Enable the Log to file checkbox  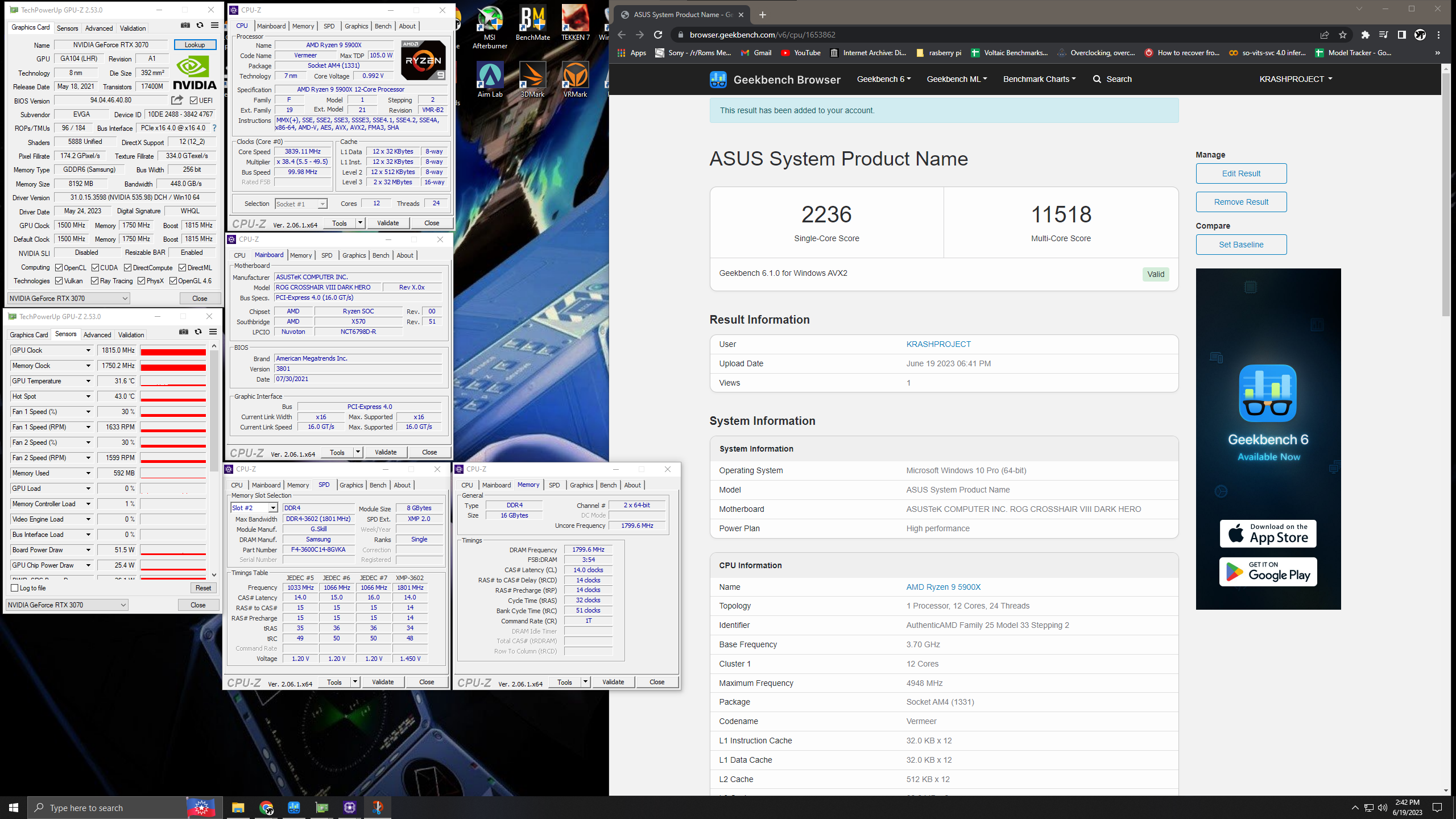point(15,588)
